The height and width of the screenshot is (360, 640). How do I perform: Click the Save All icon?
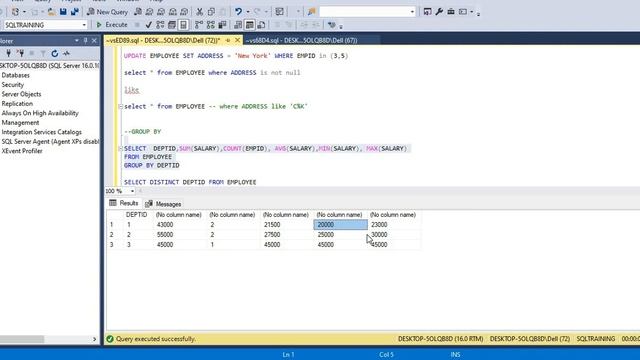pyautogui.click(x=75, y=12)
